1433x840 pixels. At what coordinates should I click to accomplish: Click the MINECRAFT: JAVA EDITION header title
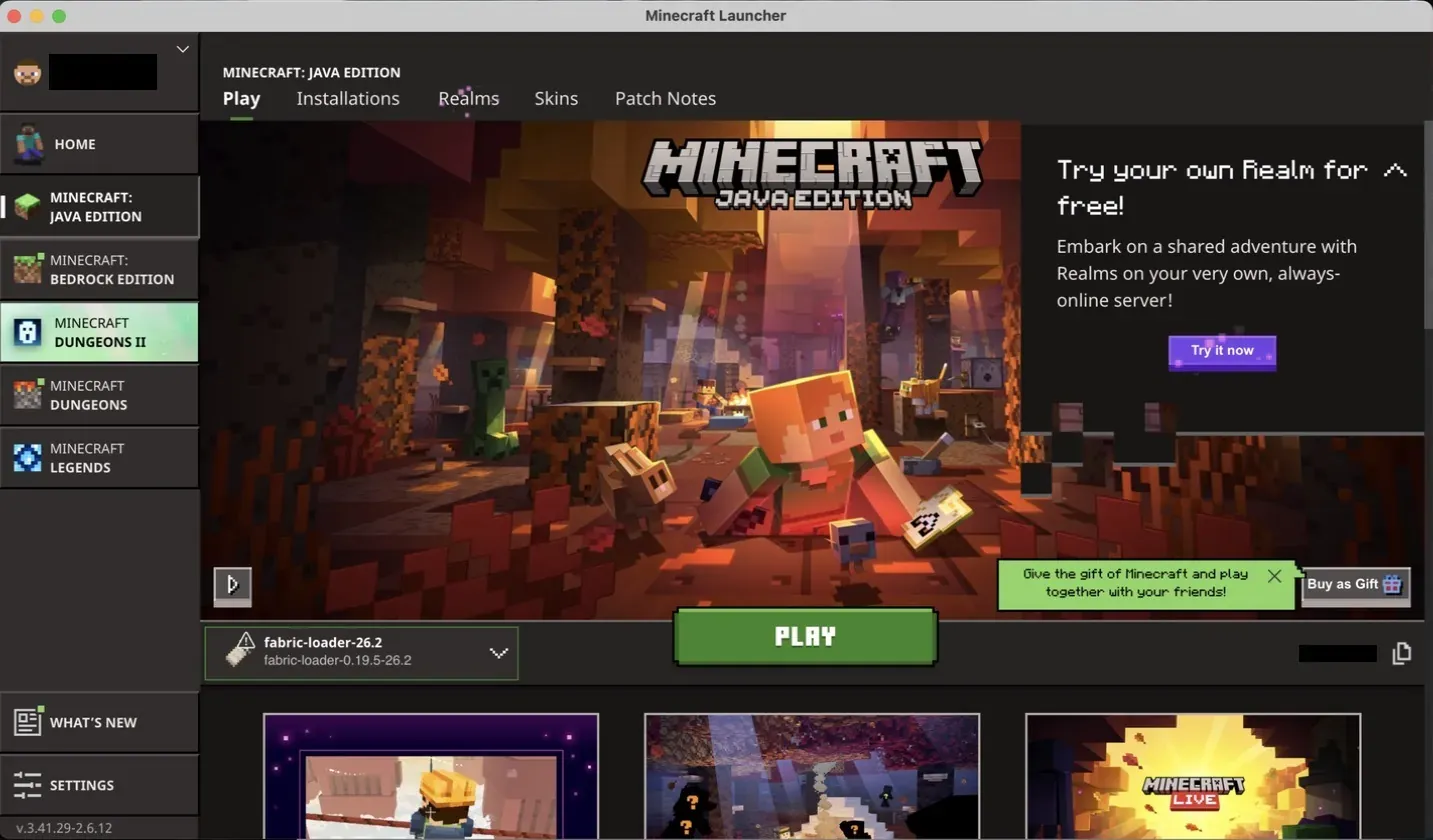pos(311,73)
